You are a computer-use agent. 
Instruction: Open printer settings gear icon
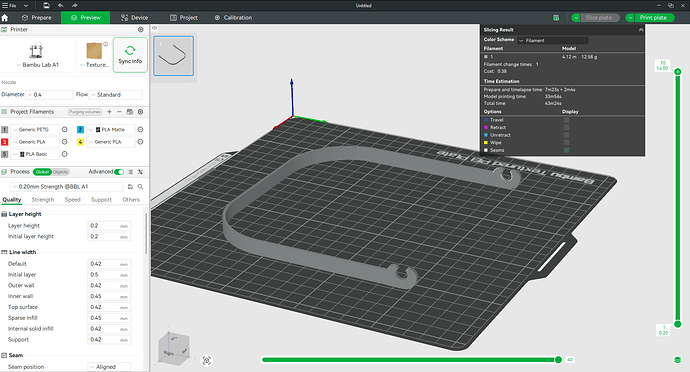point(140,29)
